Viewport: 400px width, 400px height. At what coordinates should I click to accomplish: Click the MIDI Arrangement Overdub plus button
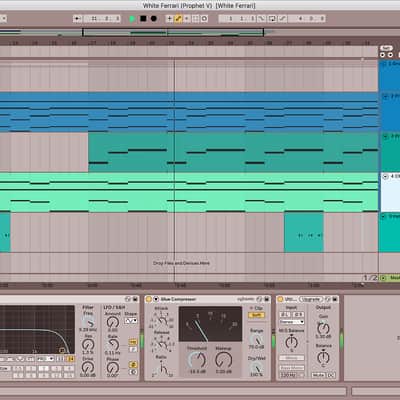tap(170, 19)
